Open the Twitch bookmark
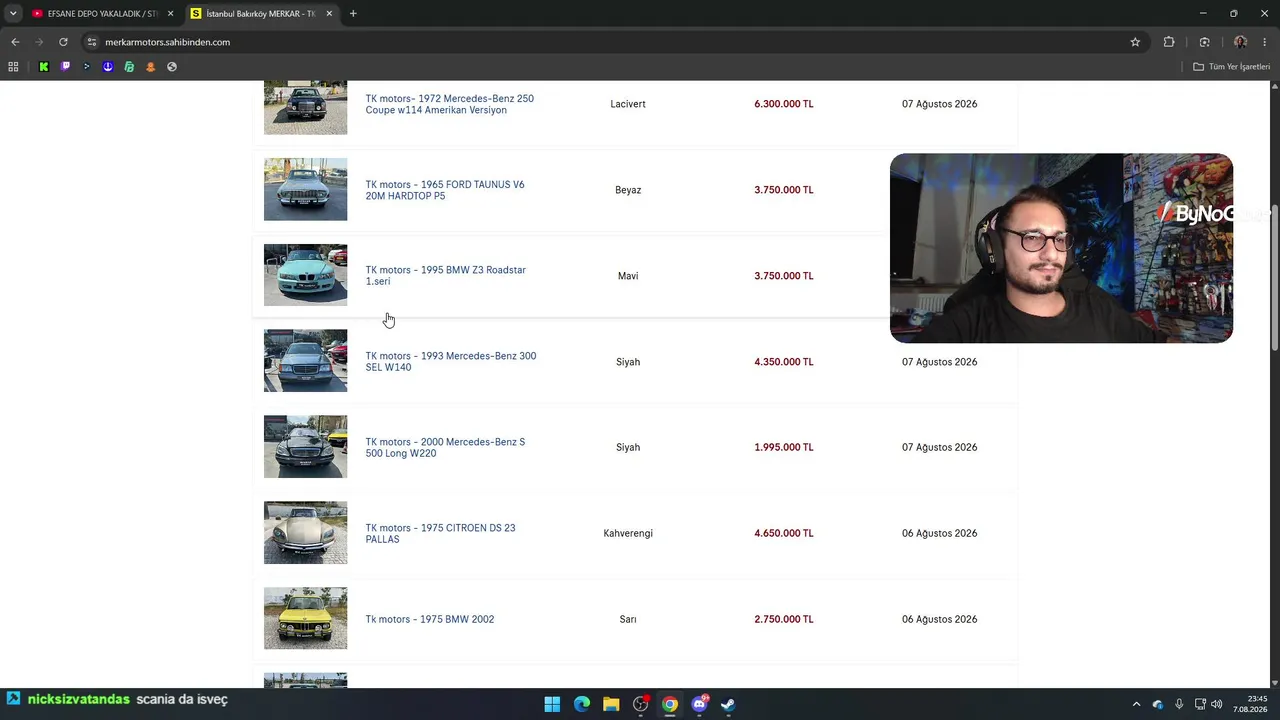Viewport: 1280px width, 720px height. pos(65,67)
